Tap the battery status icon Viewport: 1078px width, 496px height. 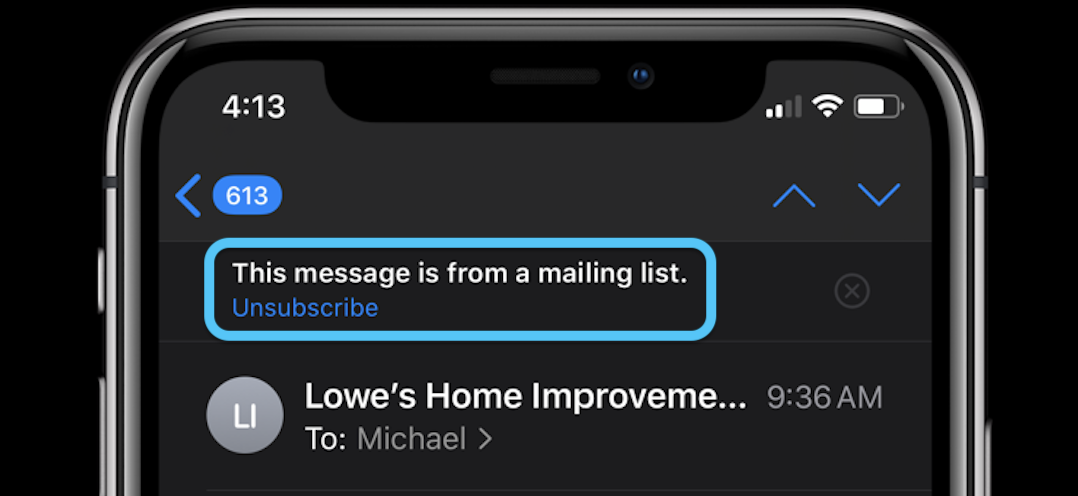pyautogui.click(x=879, y=106)
